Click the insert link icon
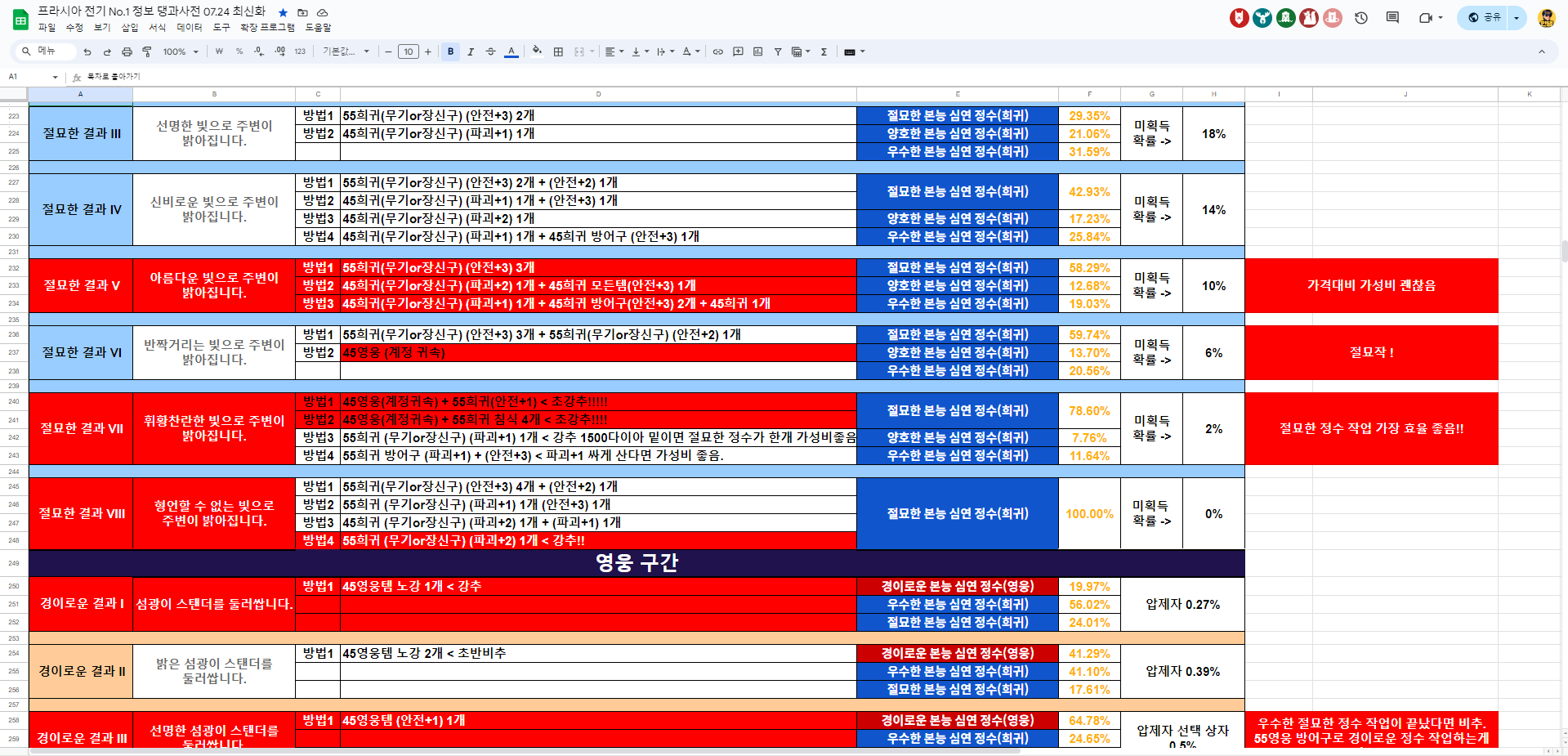 click(x=717, y=51)
